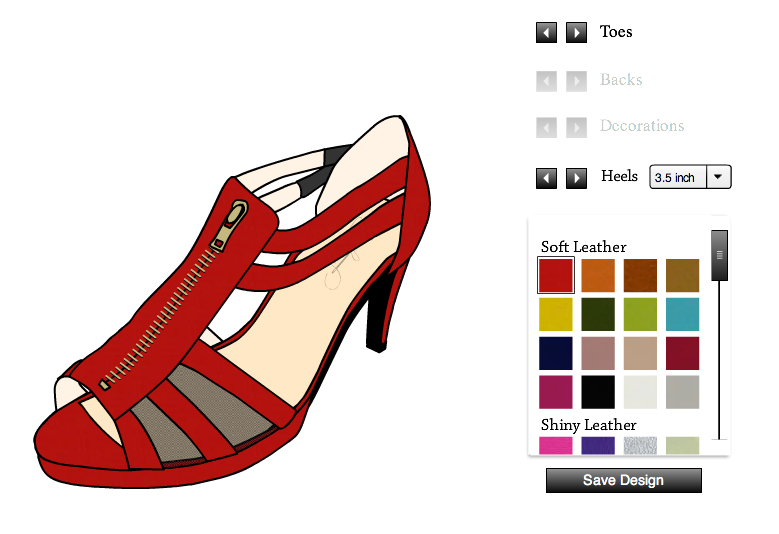
Task: Click the next arrow for Heels
Action: point(576,178)
